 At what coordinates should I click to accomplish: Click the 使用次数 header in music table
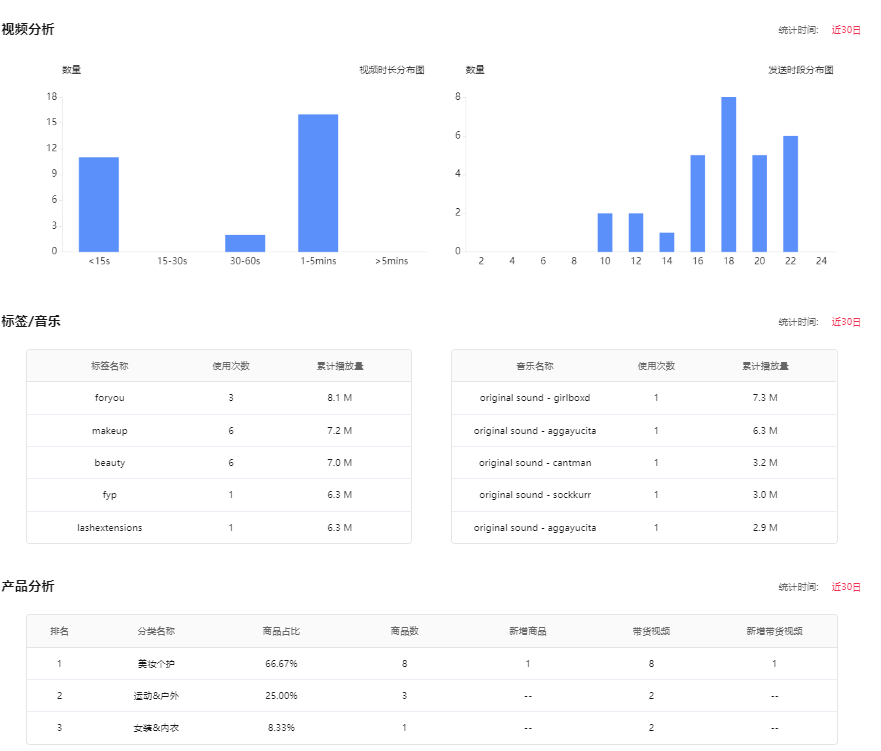(x=656, y=366)
